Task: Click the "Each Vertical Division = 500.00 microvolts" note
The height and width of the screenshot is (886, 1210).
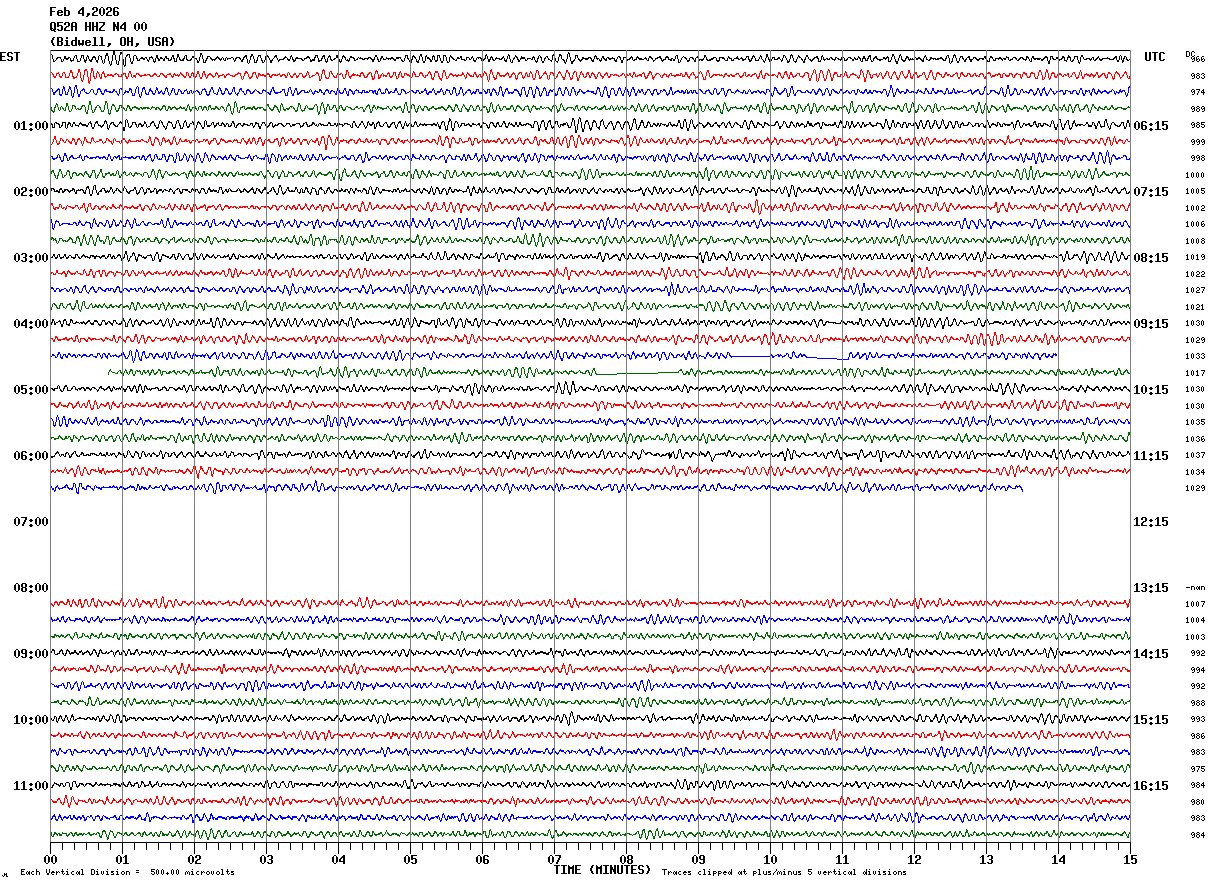Action: click(127, 873)
